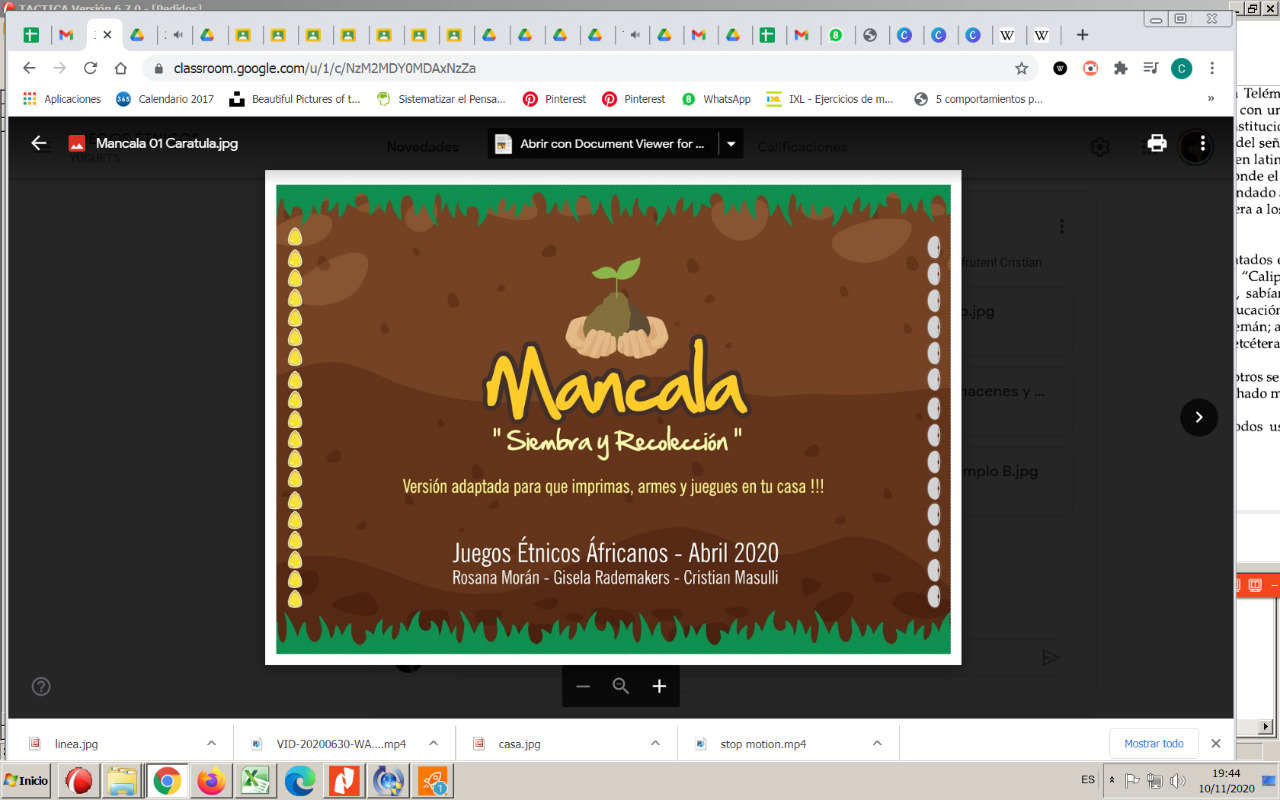Open viewer more options menu
Screen dimensions: 1280x800
click(x=1203, y=143)
